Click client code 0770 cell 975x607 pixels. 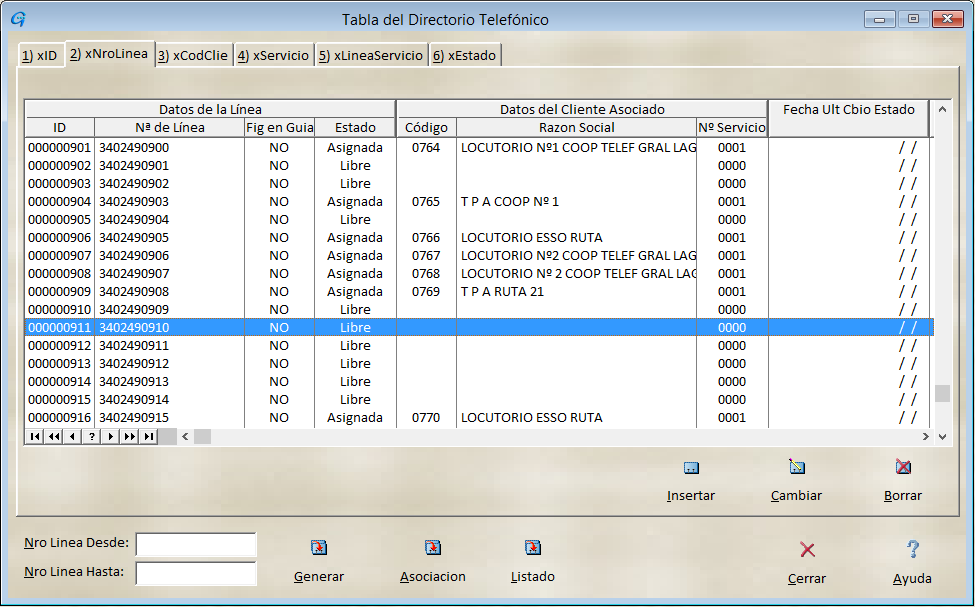pyautogui.click(x=426, y=418)
